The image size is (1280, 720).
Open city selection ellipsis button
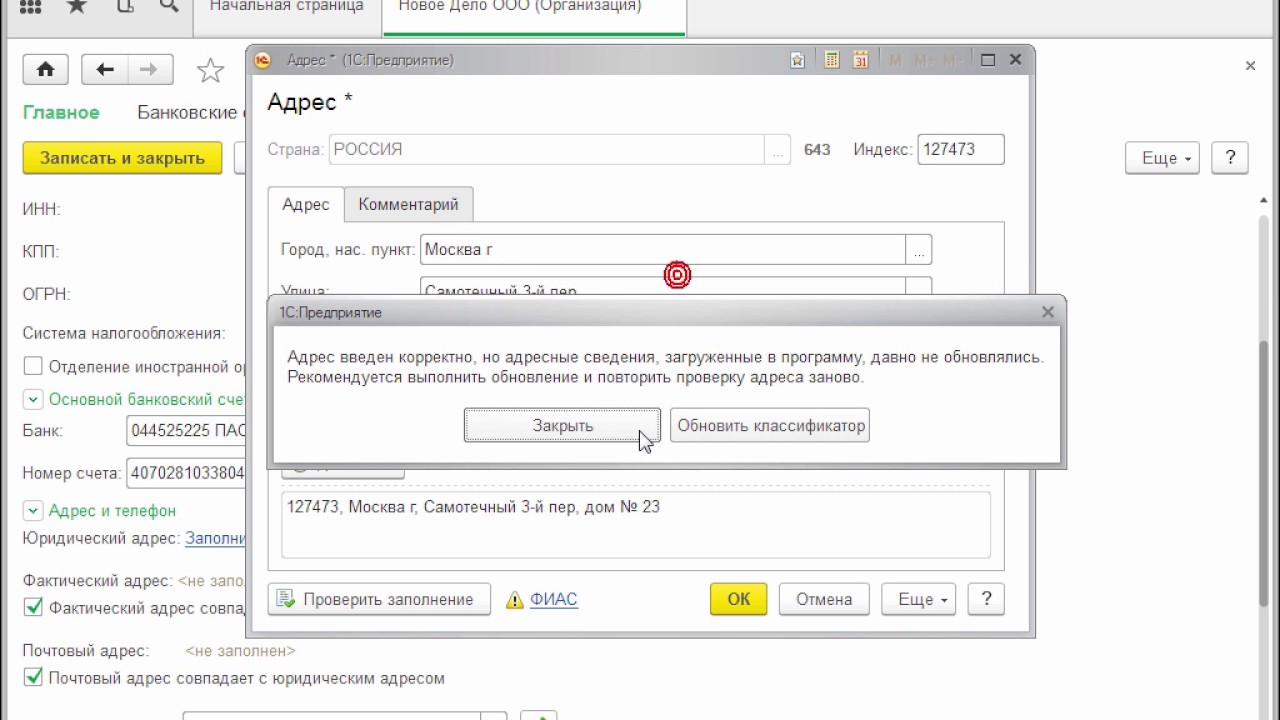[919, 250]
